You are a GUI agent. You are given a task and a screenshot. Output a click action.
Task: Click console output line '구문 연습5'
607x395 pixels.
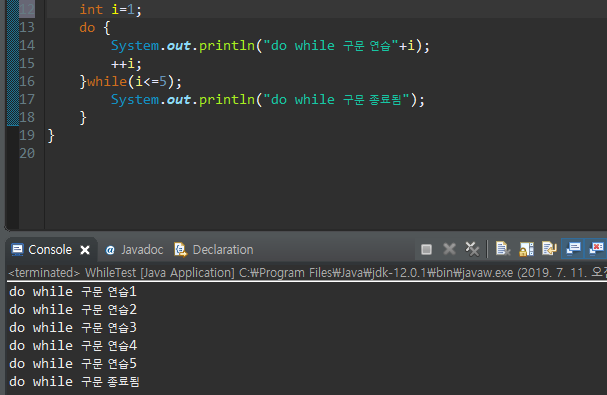73,364
